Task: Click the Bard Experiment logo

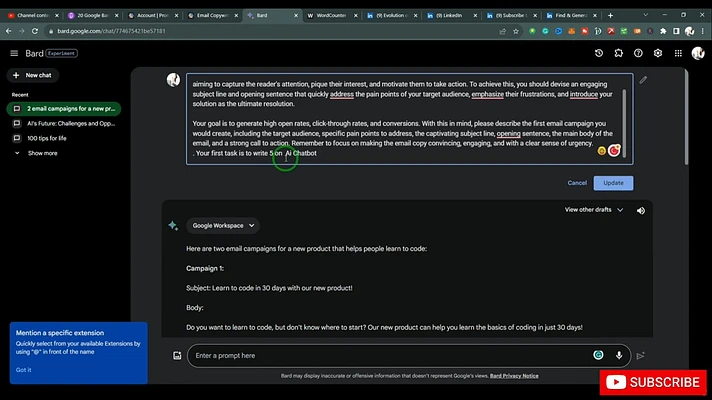Action: point(51,54)
